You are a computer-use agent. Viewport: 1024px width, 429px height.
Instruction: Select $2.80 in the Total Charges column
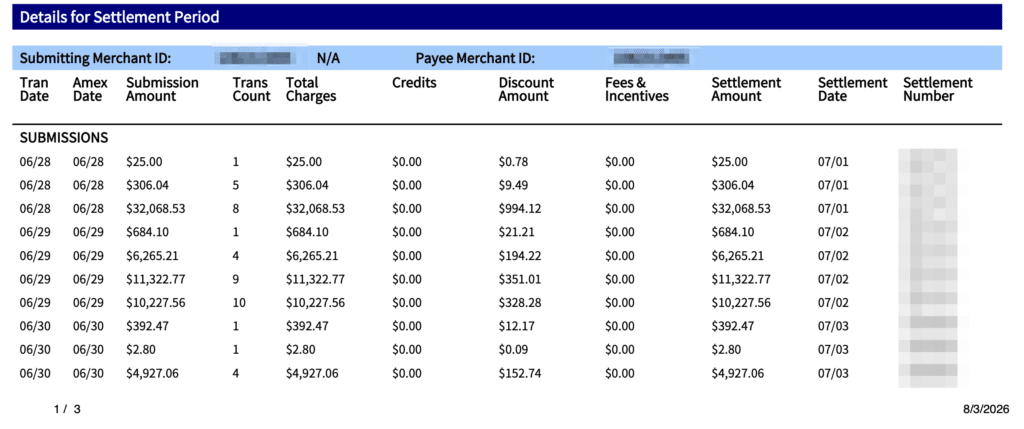(x=301, y=350)
